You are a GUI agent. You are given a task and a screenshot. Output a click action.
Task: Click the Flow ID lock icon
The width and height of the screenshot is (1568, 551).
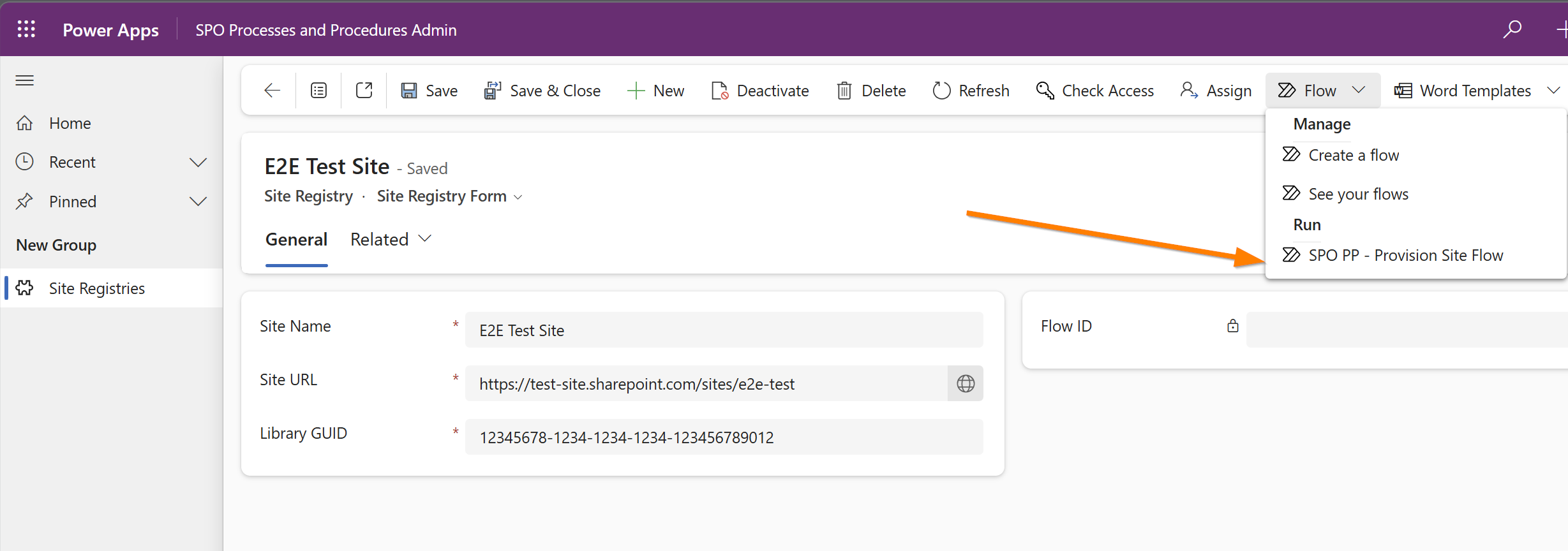click(x=1232, y=326)
